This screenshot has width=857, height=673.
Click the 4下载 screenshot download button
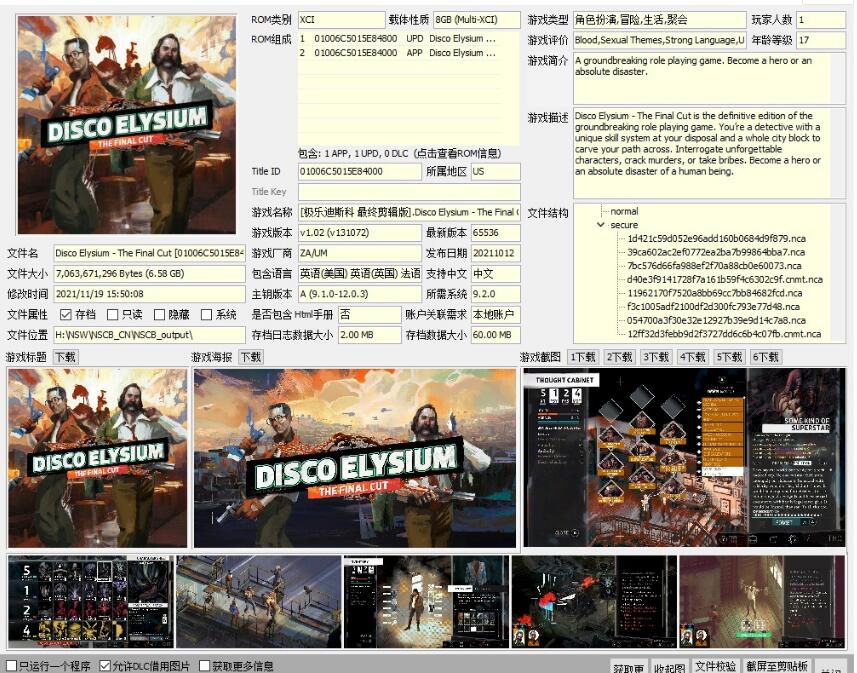692,357
